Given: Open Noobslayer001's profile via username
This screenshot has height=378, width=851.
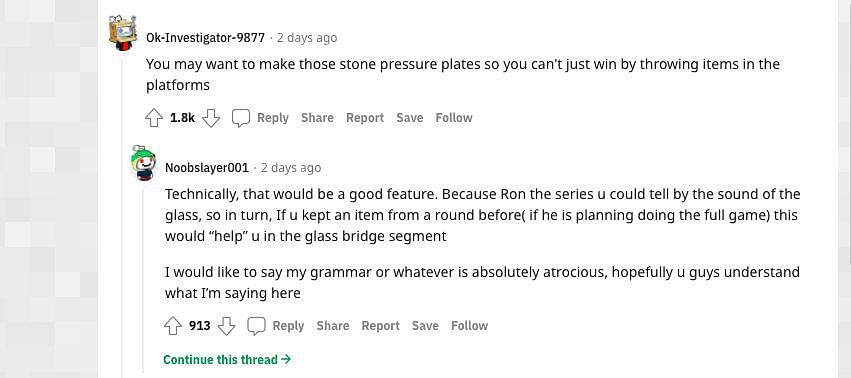Looking at the screenshot, I should click(207, 168).
